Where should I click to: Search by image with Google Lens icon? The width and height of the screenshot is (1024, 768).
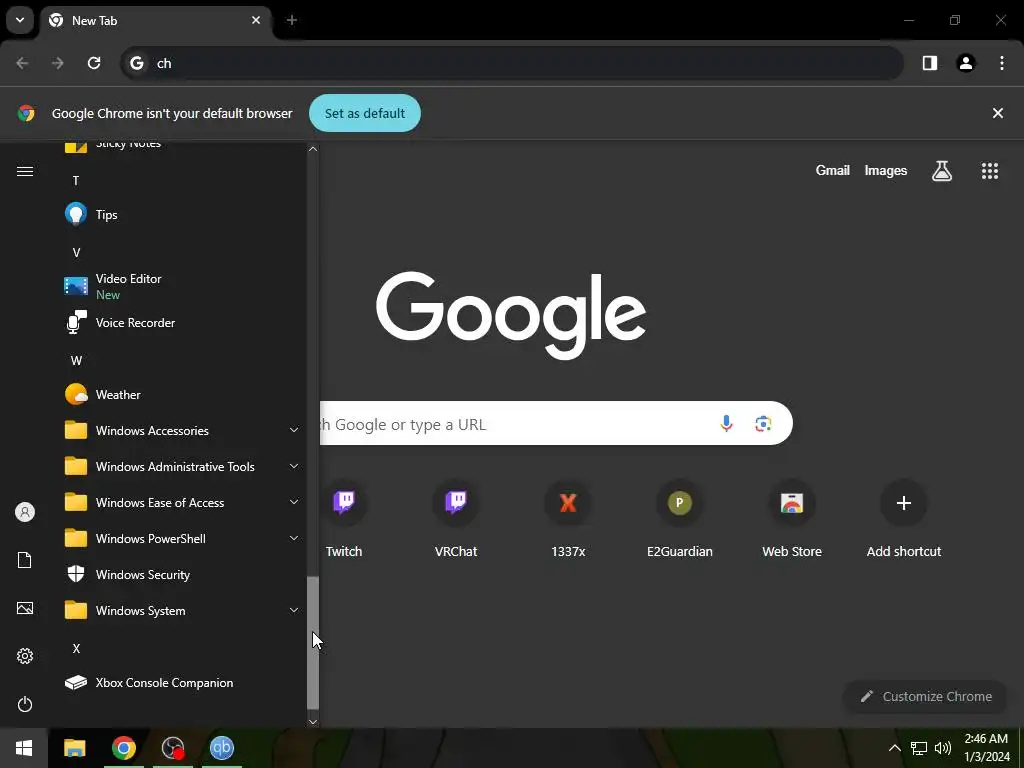point(763,424)
